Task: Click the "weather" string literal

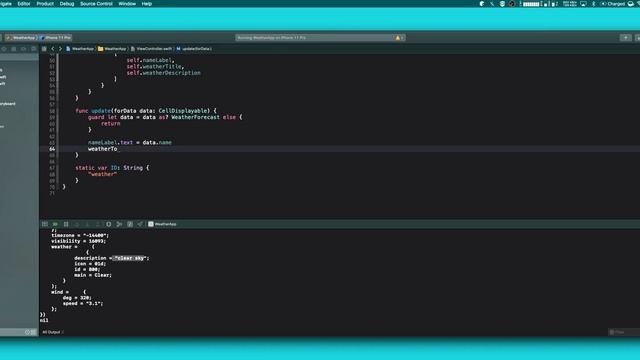Action: point(102,174)
